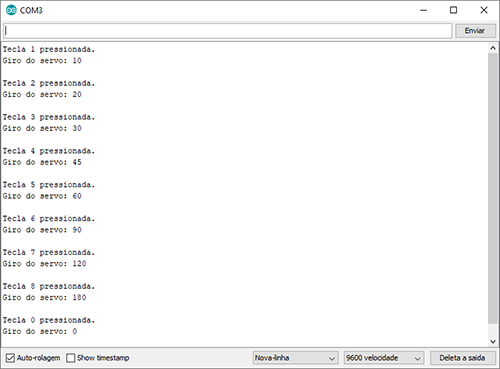
Task: Click the COM3 window title text
Action: pos(31,10)
